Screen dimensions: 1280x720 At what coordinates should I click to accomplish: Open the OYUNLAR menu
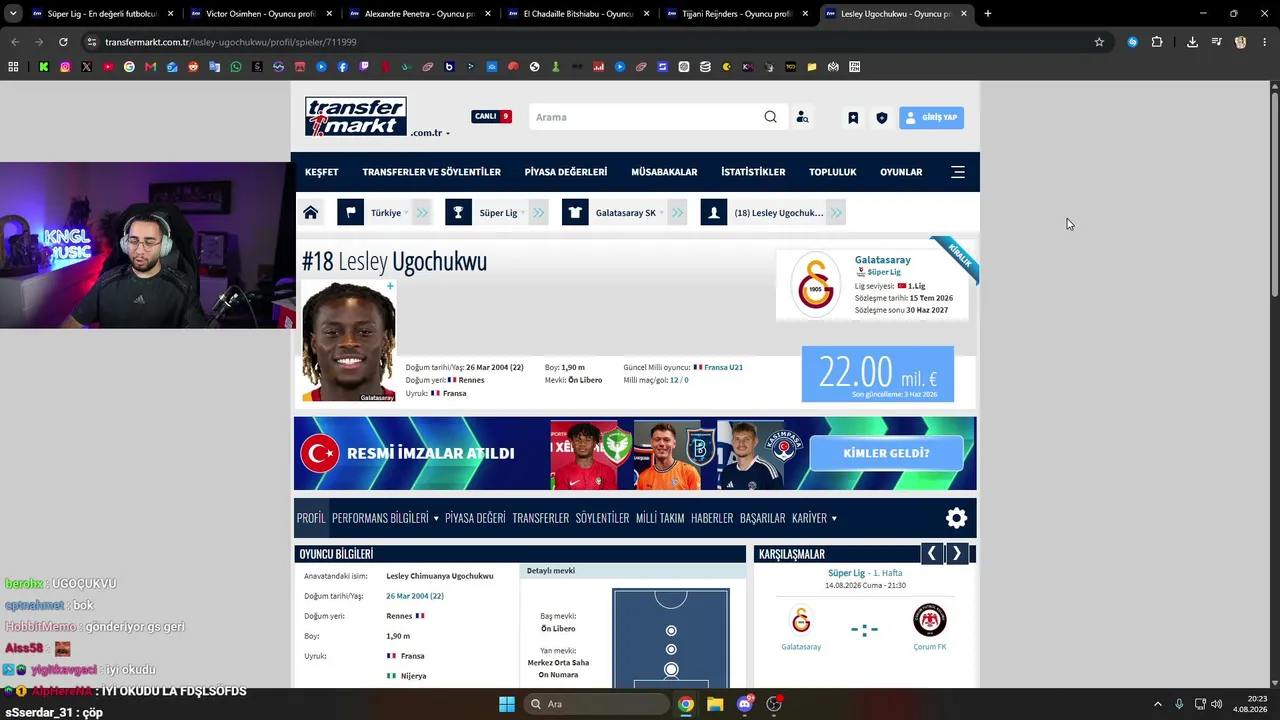pos(901,172)
